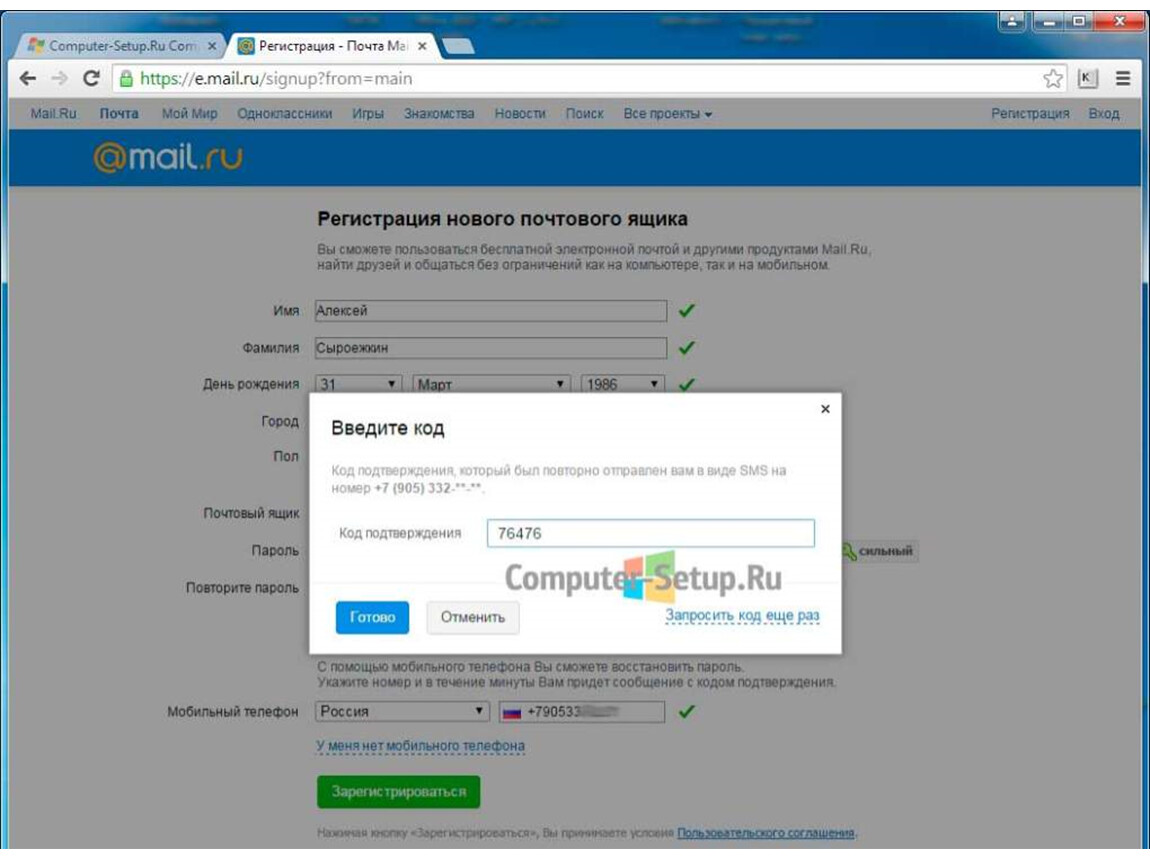Screen dimensions: 1150x864
Task: Click the Код подтверждения input field
Action: coord(651,533)
